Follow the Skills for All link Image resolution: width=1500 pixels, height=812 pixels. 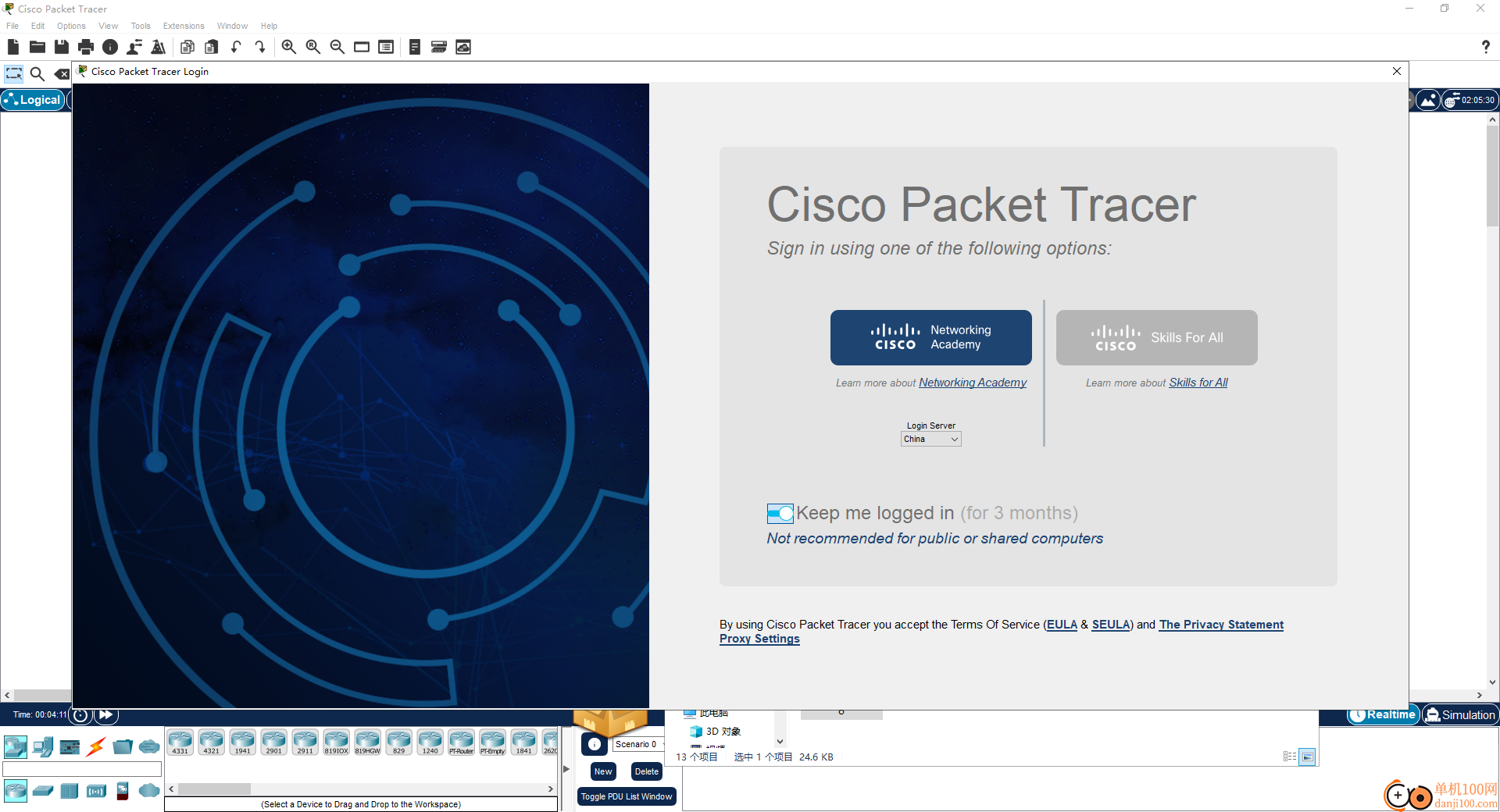1198,383
